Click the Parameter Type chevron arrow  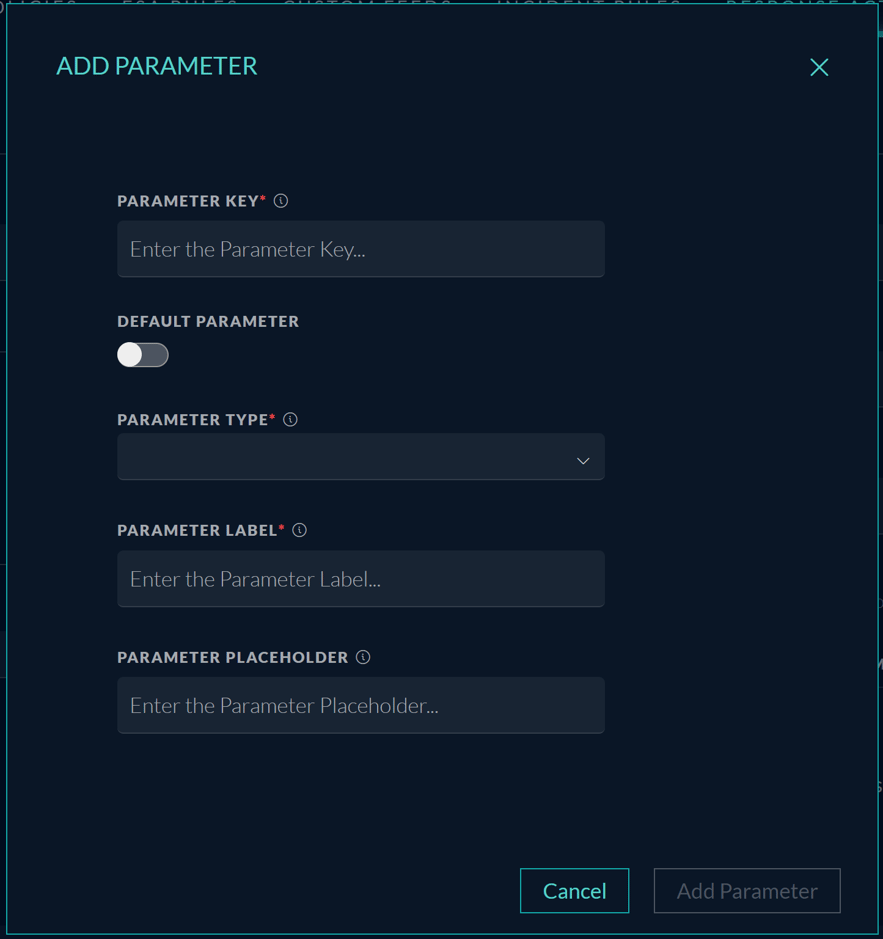pos(583,461)
